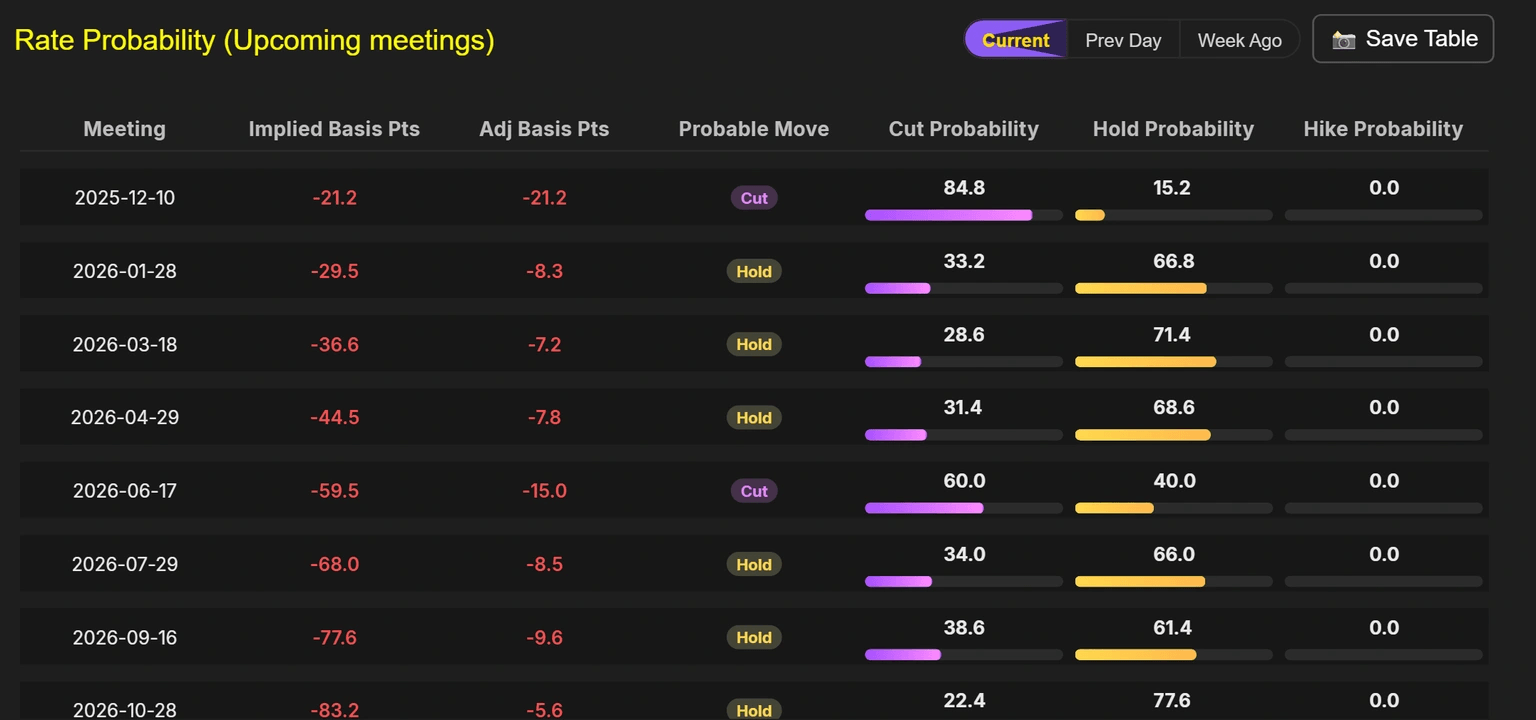
Task: Click the Save Table button
Action: [x=1402, y=39]
